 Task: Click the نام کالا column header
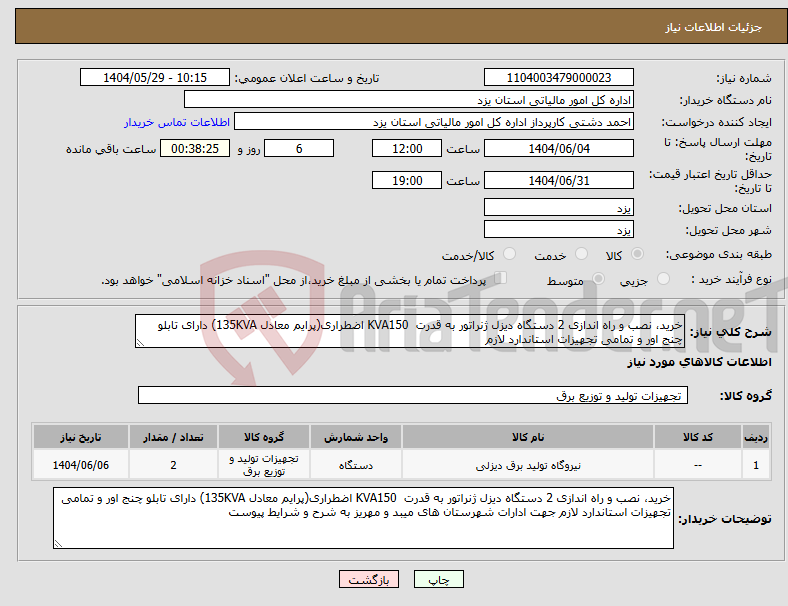click(x=528, y=437)
